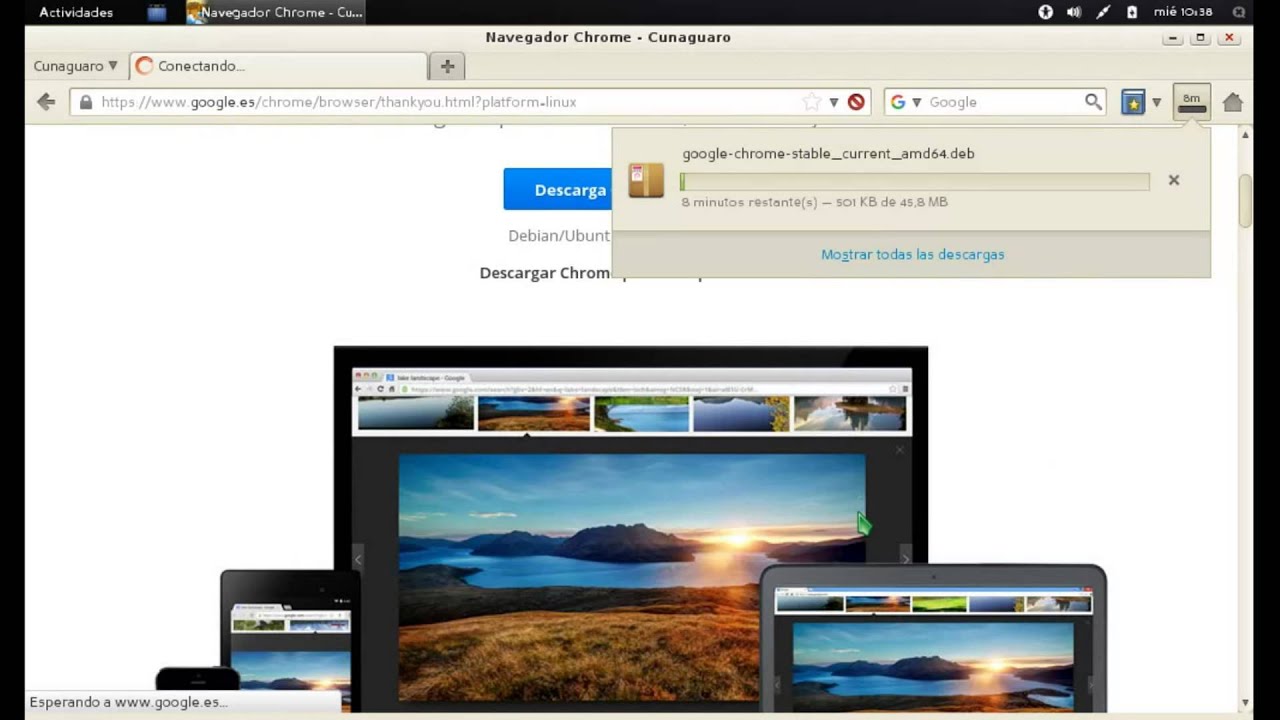This screenshot has width=1280, height=720.
Task: Click the chat bubble icon in top panel
Action: click(x=1239, y=12)
